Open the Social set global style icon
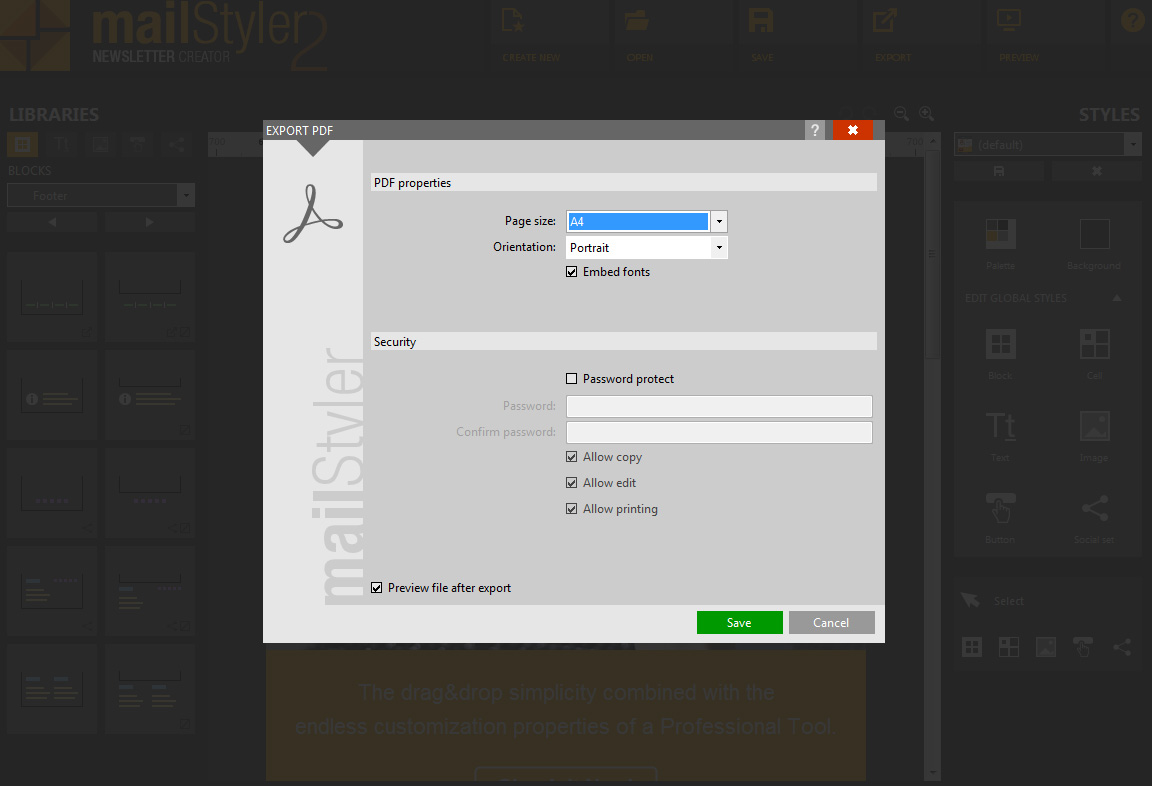The width and height of the screenshot is (1152, 786). pos(1095,508)
